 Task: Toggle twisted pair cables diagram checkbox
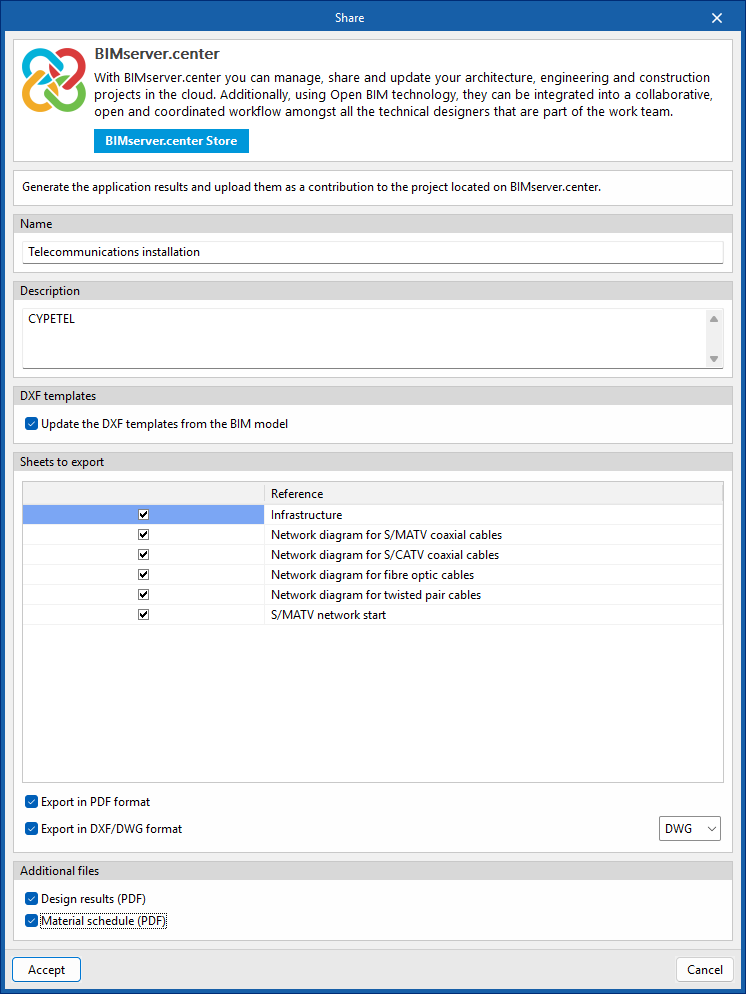pyautogui.click(x=144, y=595)
